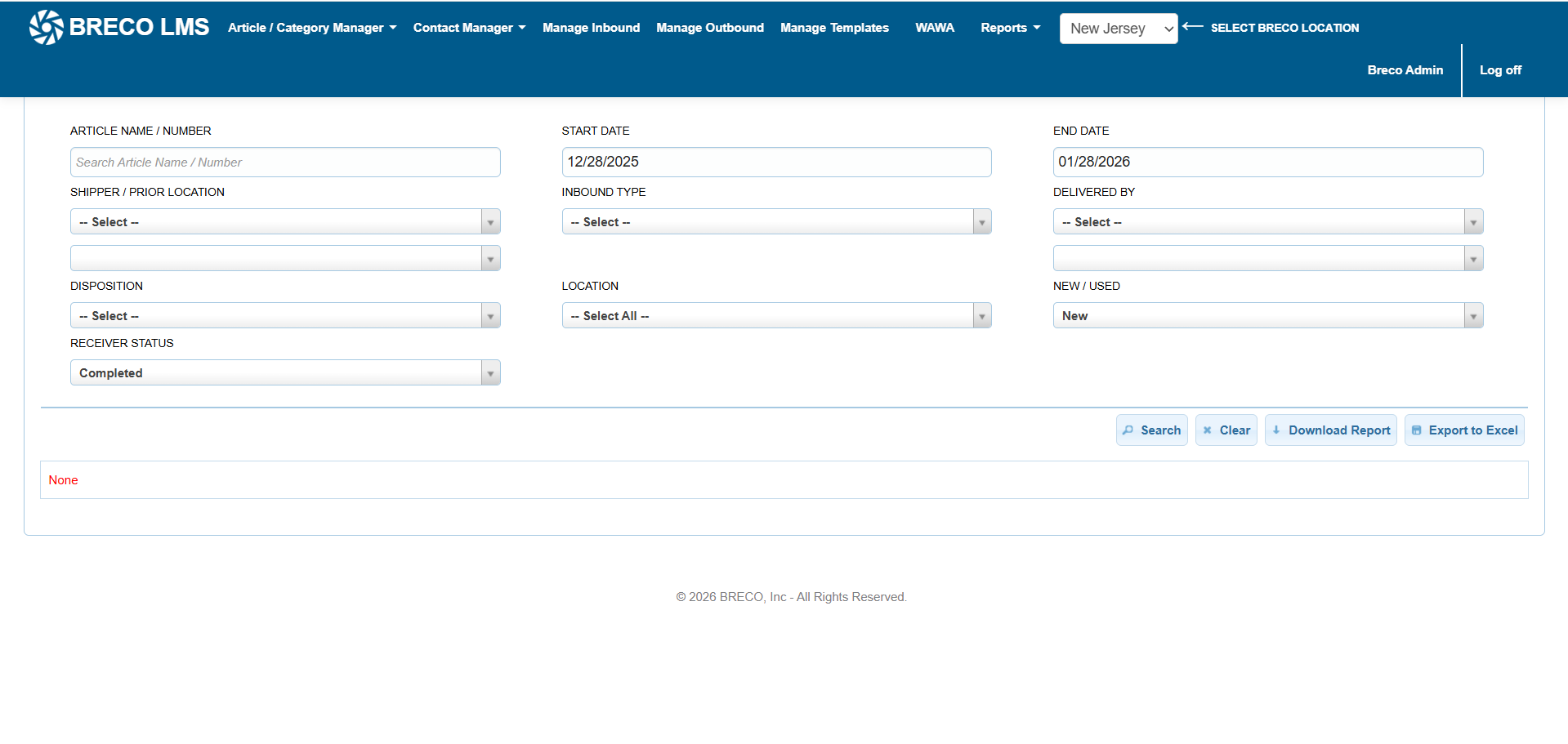The height and width of the screenshot is (744, 1568).
Task: Click the Clear button
Action: pyautogui.click(x=1226, y=430)
